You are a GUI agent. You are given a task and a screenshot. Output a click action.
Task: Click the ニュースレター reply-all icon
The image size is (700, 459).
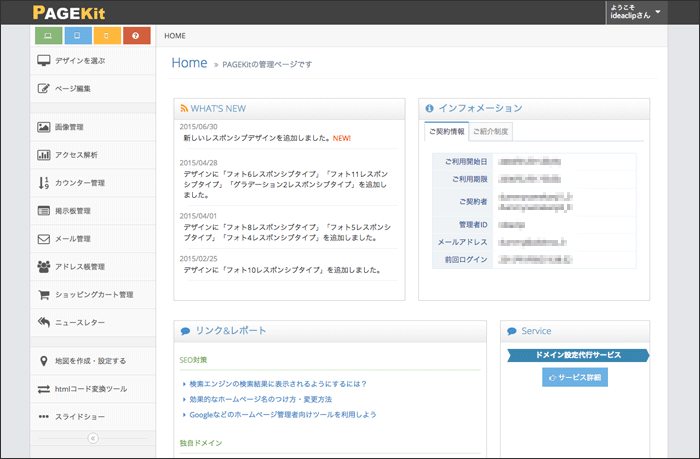pos(43,322)
